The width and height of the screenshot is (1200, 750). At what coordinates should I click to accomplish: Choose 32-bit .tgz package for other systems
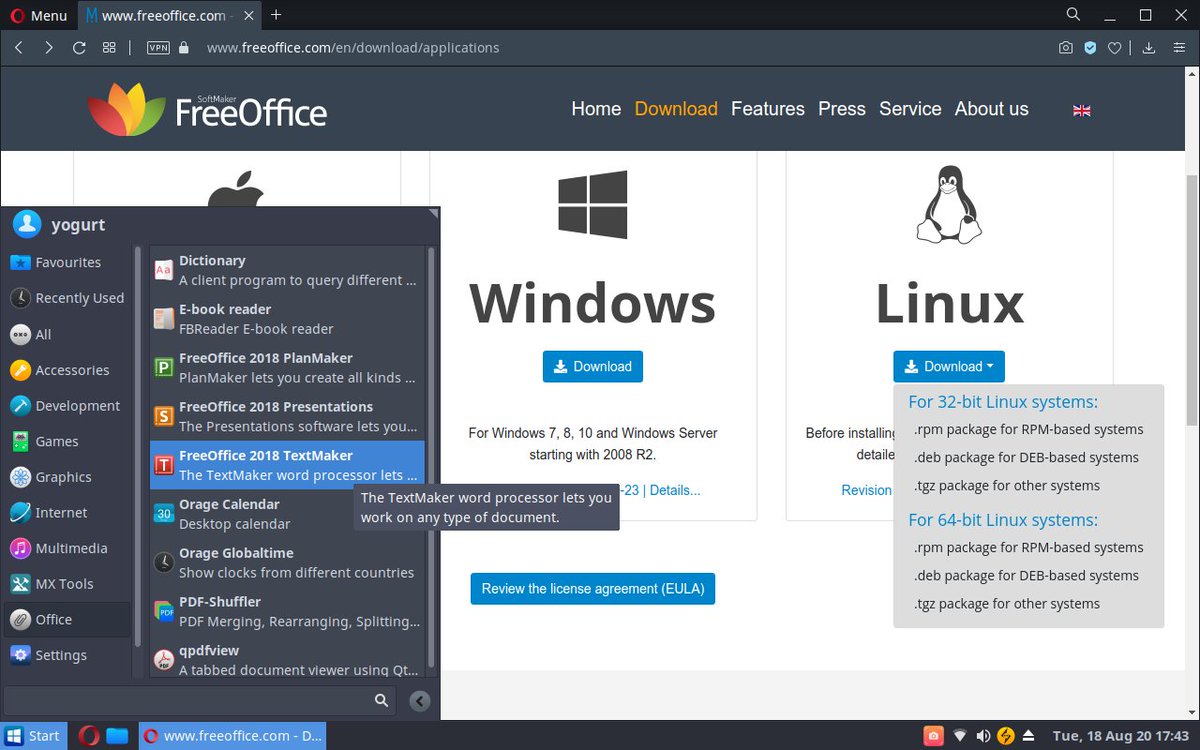click(x=1006, y=485)
